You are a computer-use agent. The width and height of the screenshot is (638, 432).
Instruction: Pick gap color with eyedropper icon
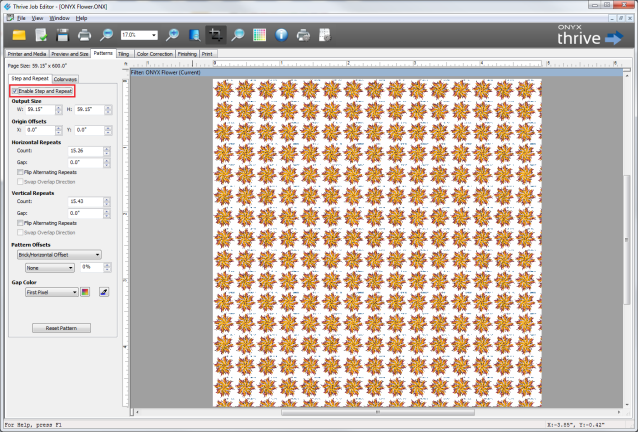103,292
